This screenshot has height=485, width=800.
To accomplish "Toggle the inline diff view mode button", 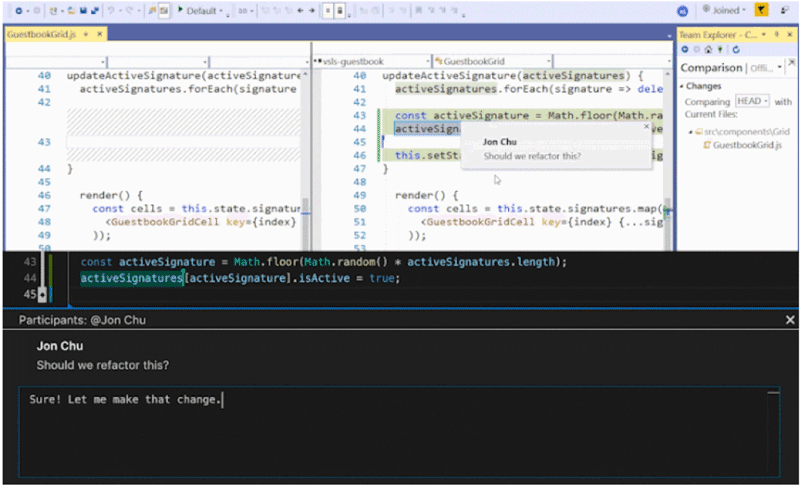I will coord(328,11).
